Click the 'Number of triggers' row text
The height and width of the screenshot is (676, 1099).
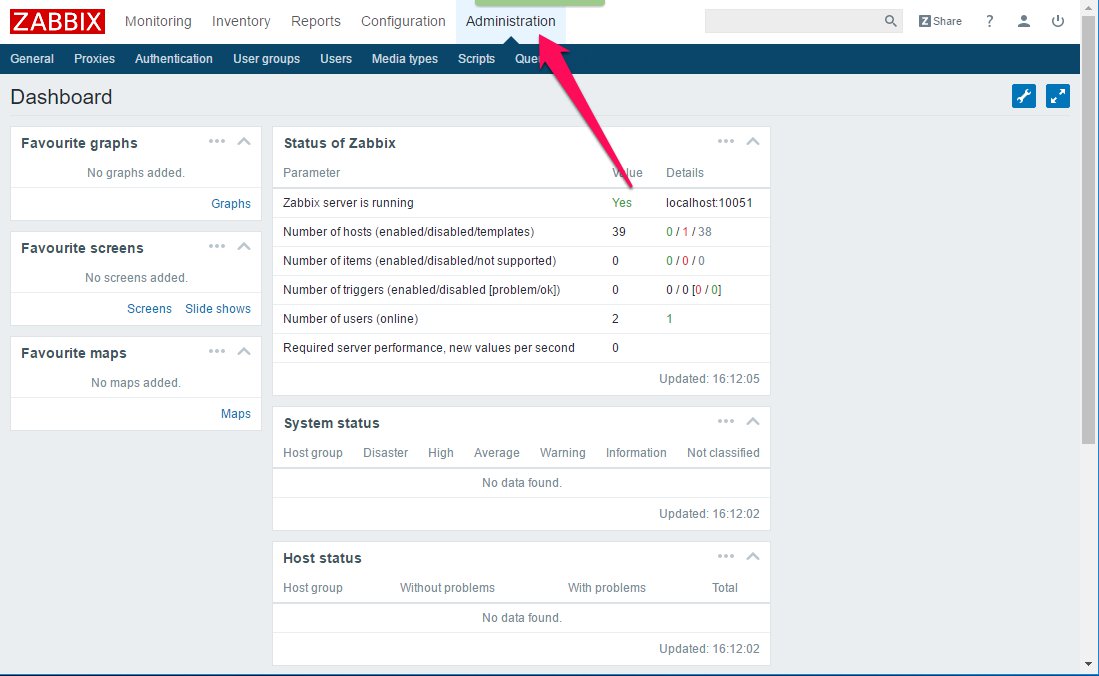pyautogui.click(x=422, y=290)
